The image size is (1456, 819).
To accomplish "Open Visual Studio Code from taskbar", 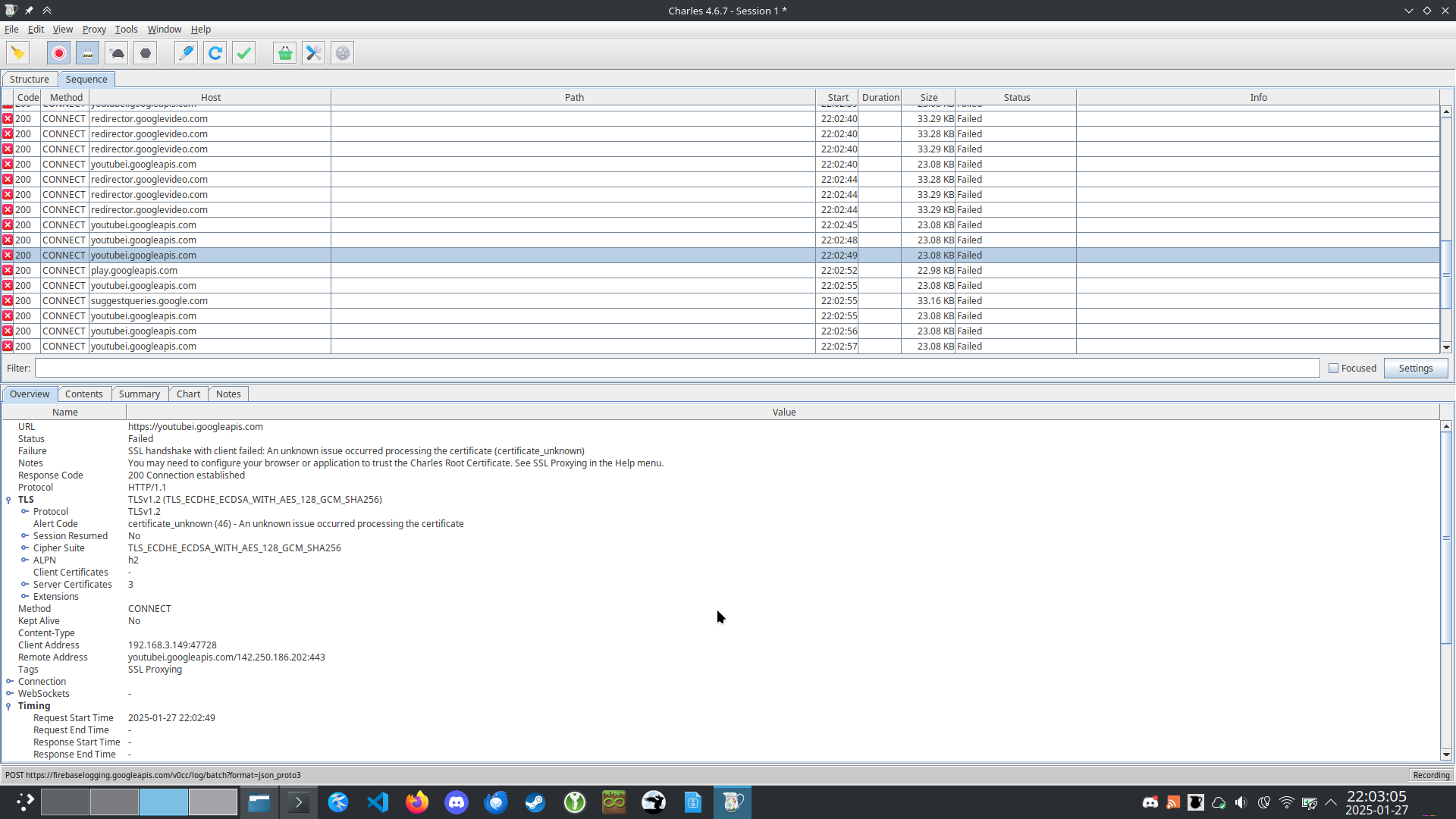I will coord(378,802).
